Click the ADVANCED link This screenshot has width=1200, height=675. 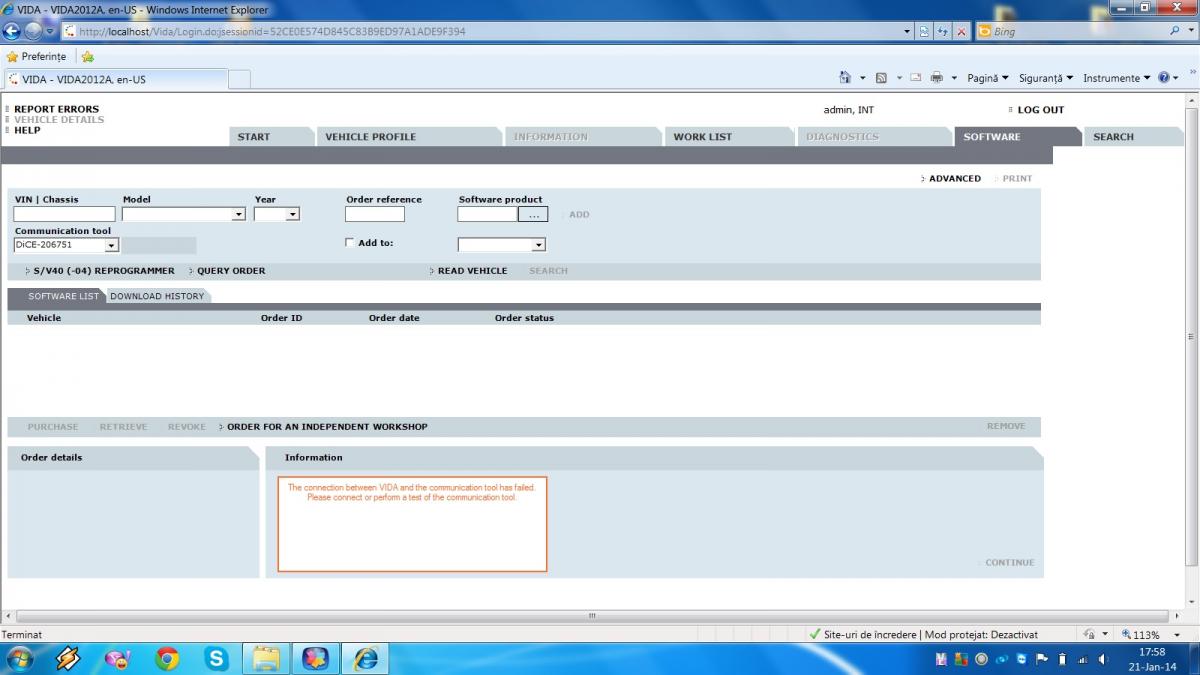tap(955, 179)
